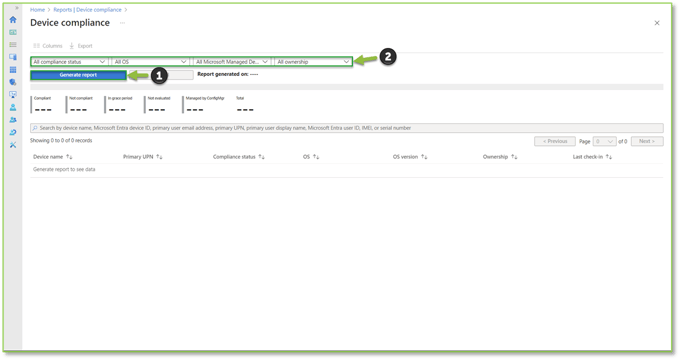The width and height of the screenshot is (680, 360).
Task: Click the device search input field
Action: pyautogui.click(x=347, y=128)
